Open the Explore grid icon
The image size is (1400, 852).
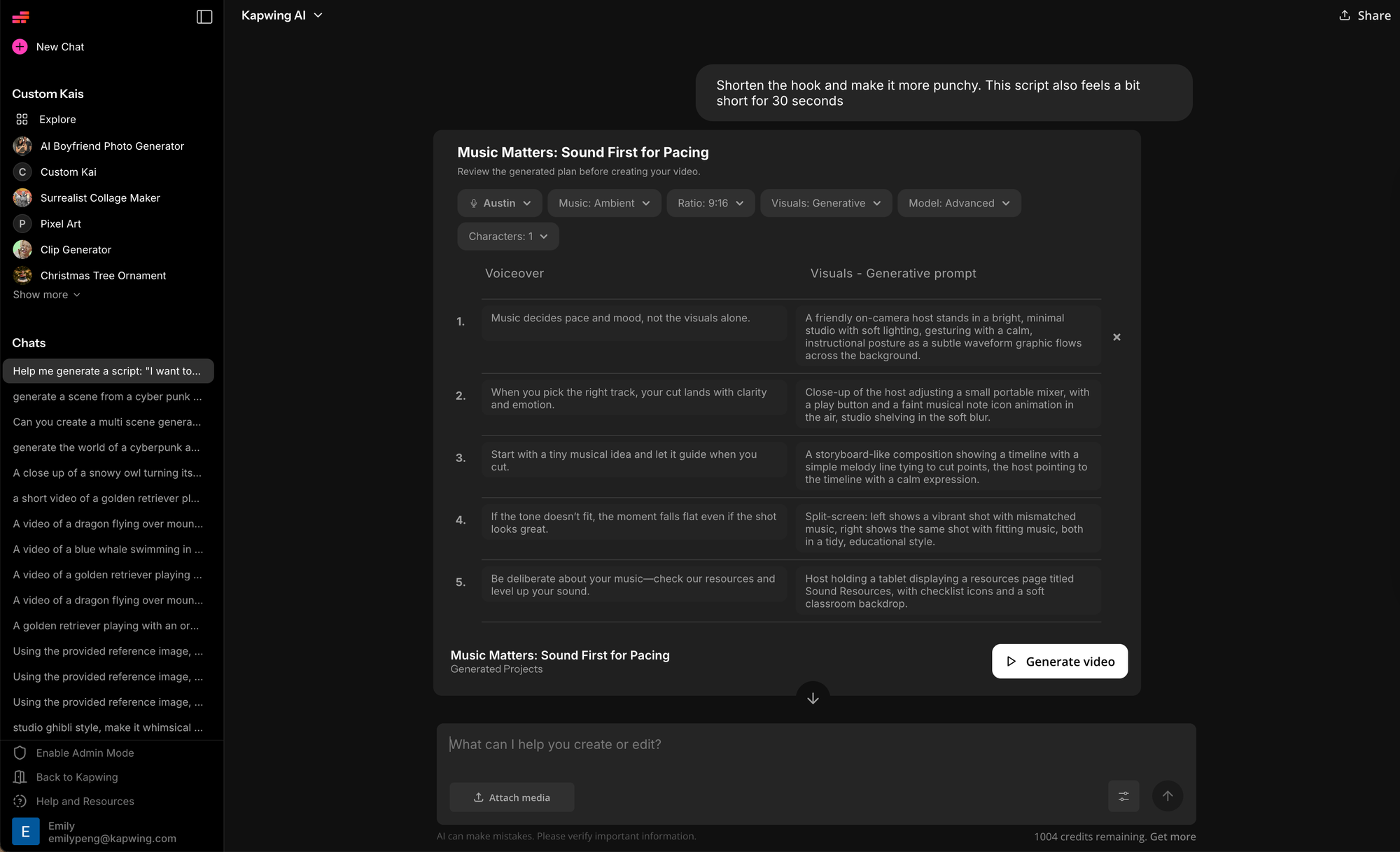pos(22,120)
